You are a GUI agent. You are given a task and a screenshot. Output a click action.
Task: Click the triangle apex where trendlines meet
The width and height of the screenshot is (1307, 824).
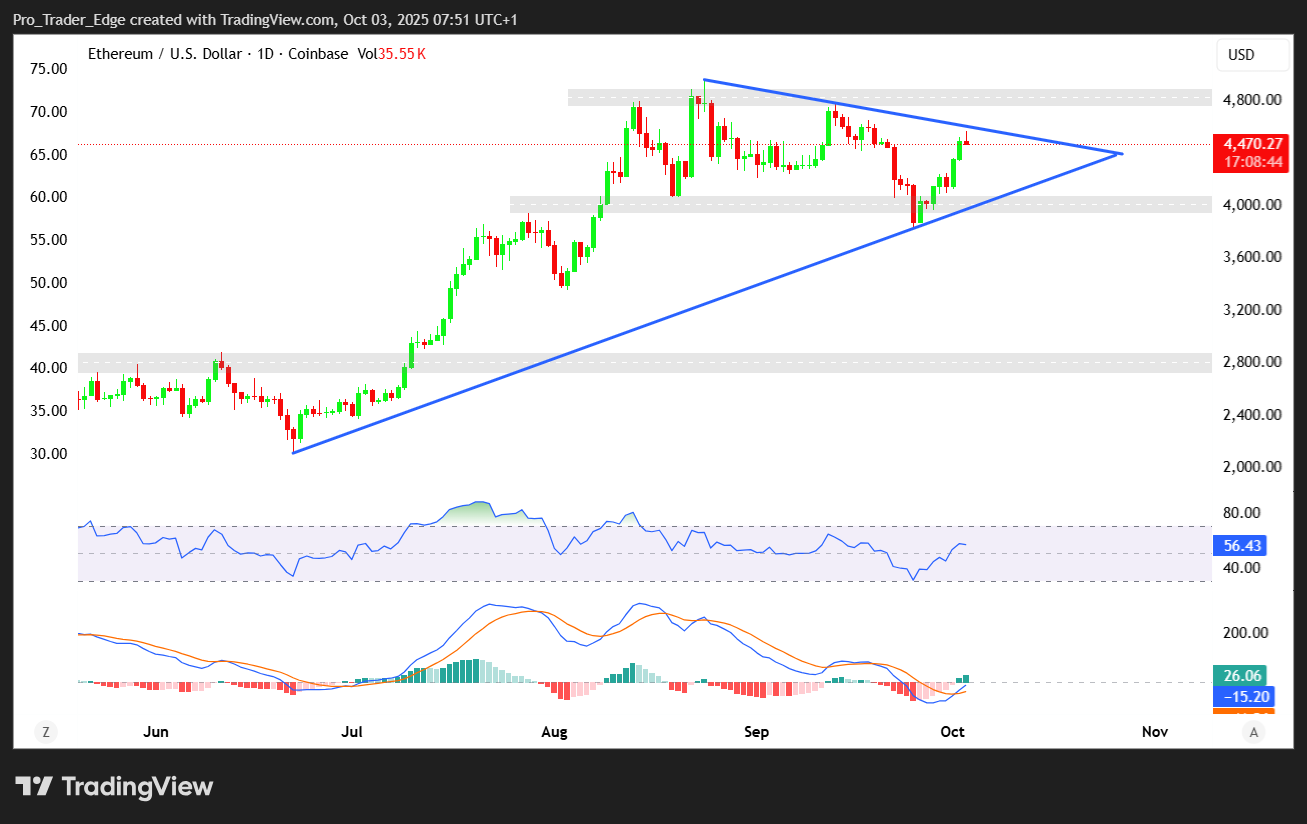(1121, 153)
